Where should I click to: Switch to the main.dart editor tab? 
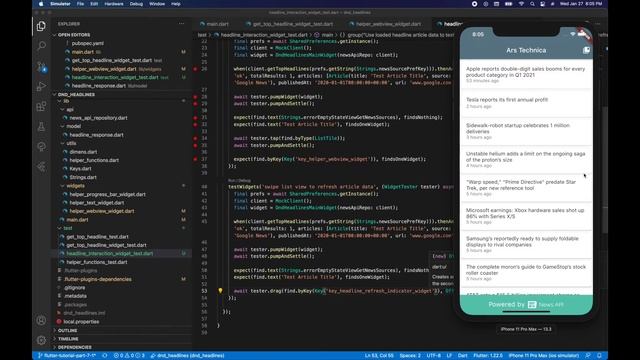(217, 24)
